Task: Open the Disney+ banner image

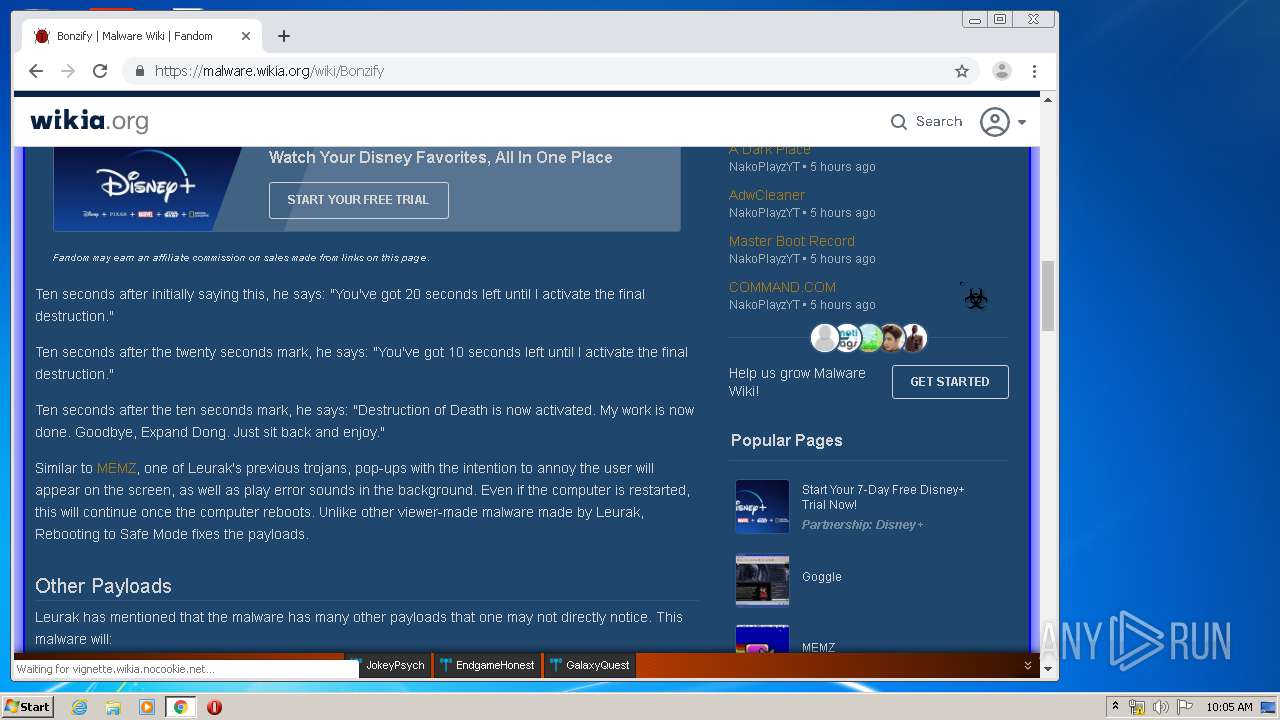Action: point(147,188)
